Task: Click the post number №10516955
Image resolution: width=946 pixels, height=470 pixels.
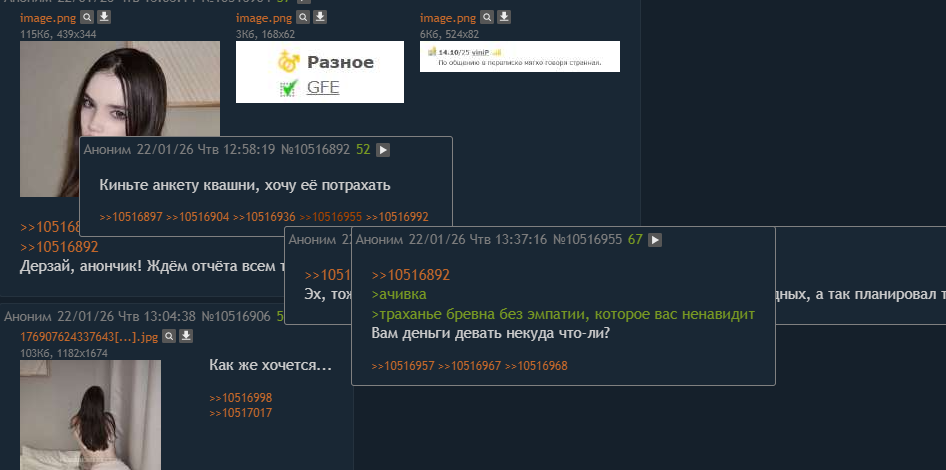Action: coord(588,240)
